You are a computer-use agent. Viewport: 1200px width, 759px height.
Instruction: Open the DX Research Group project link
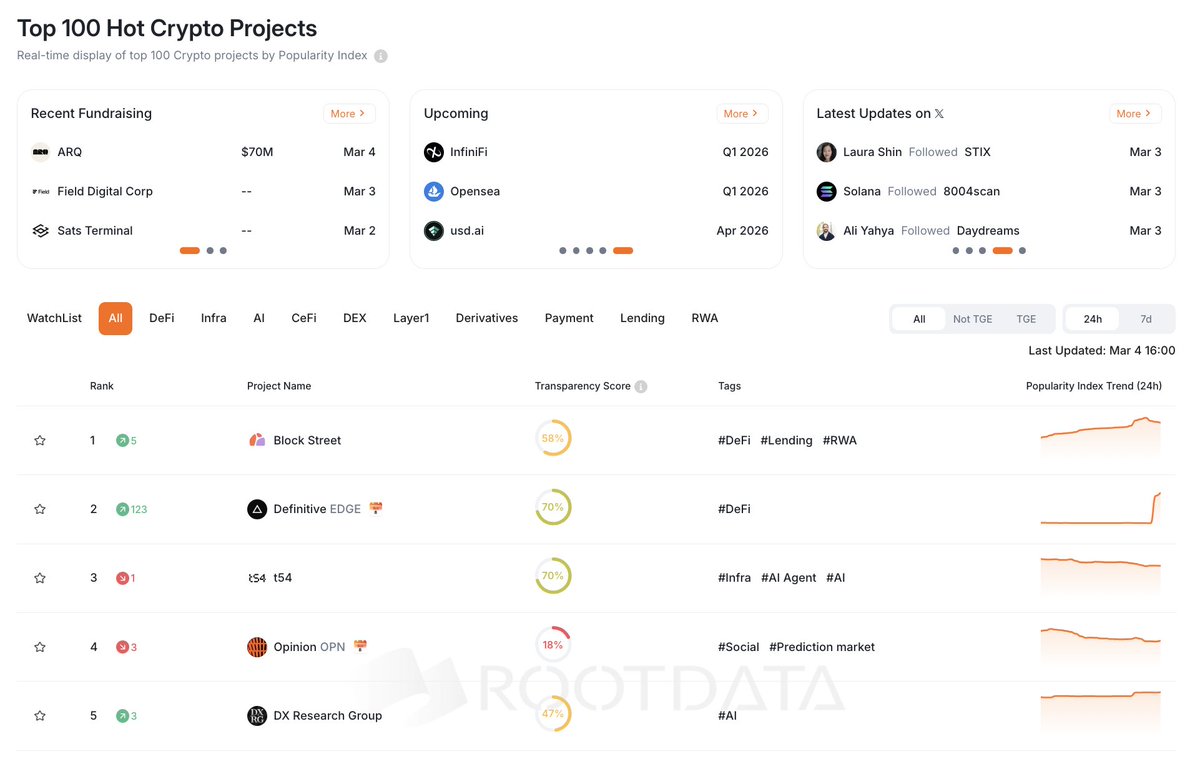point(328,716)
